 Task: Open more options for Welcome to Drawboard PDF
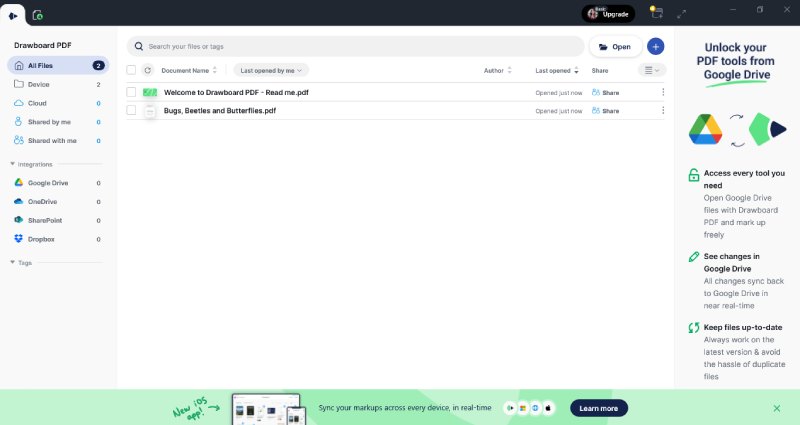[x=663, y=92]
